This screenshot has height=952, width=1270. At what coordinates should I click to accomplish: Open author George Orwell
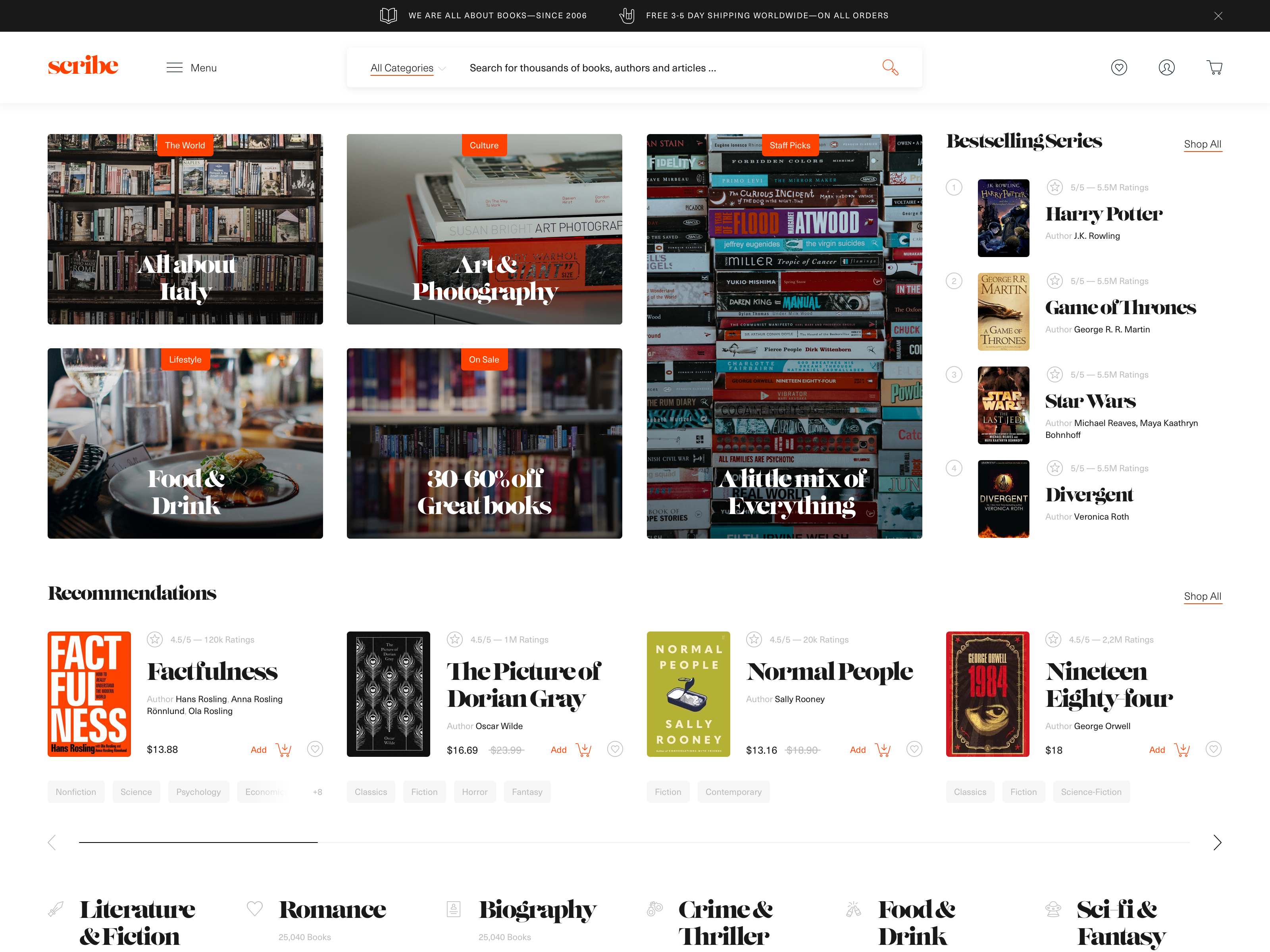1102,726
